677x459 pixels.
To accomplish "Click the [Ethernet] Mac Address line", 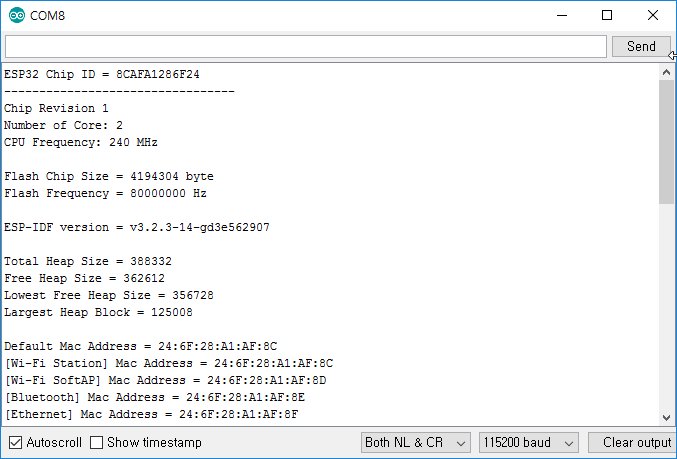I will coord(151,414).
